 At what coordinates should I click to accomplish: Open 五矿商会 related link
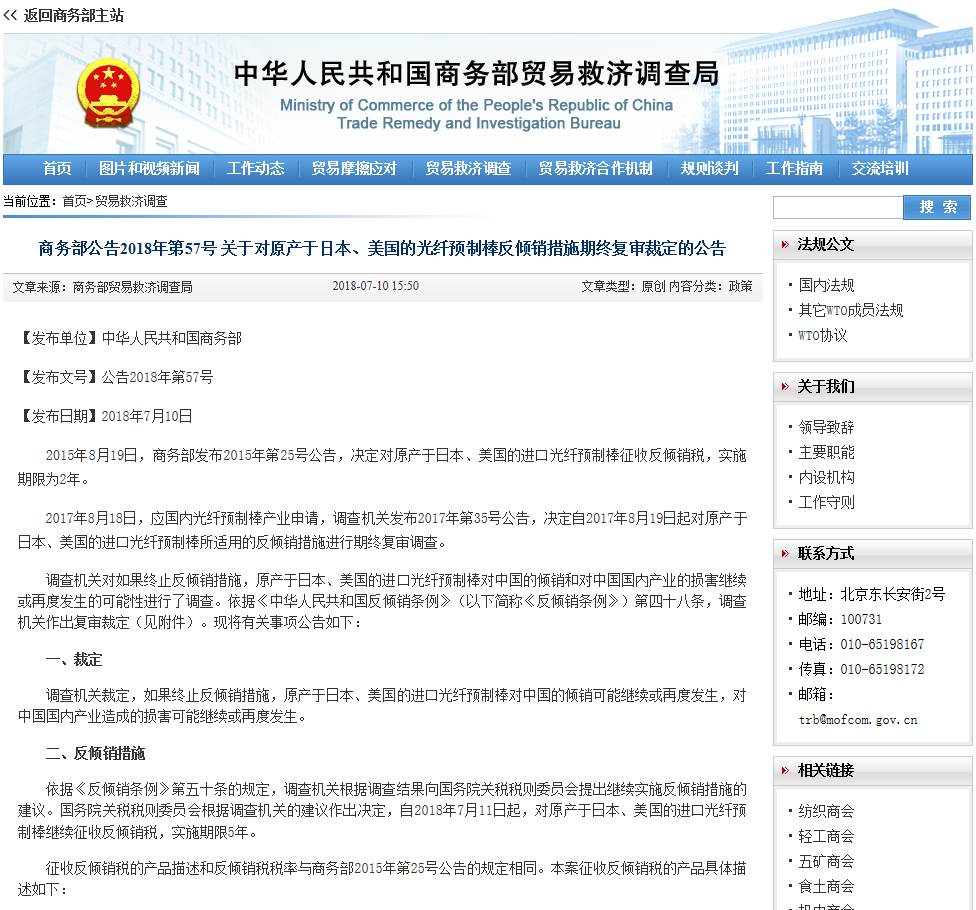[826, 861]
